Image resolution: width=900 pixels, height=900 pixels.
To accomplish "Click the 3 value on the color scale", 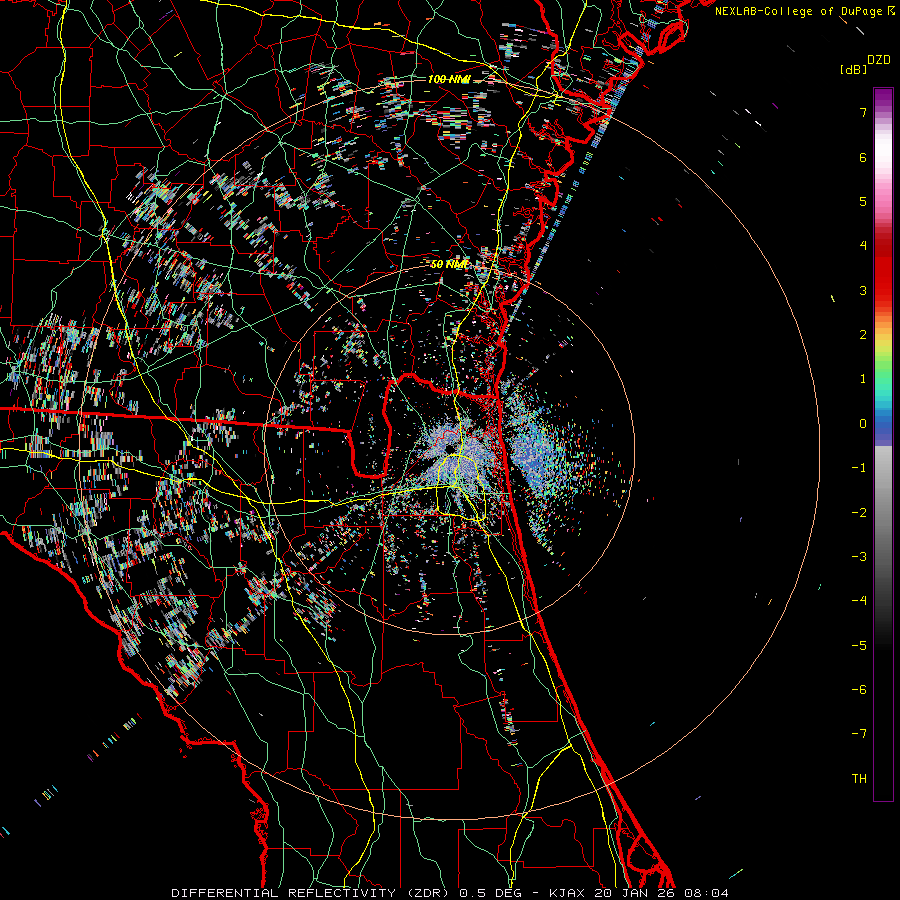I will [x=863, y=290].
